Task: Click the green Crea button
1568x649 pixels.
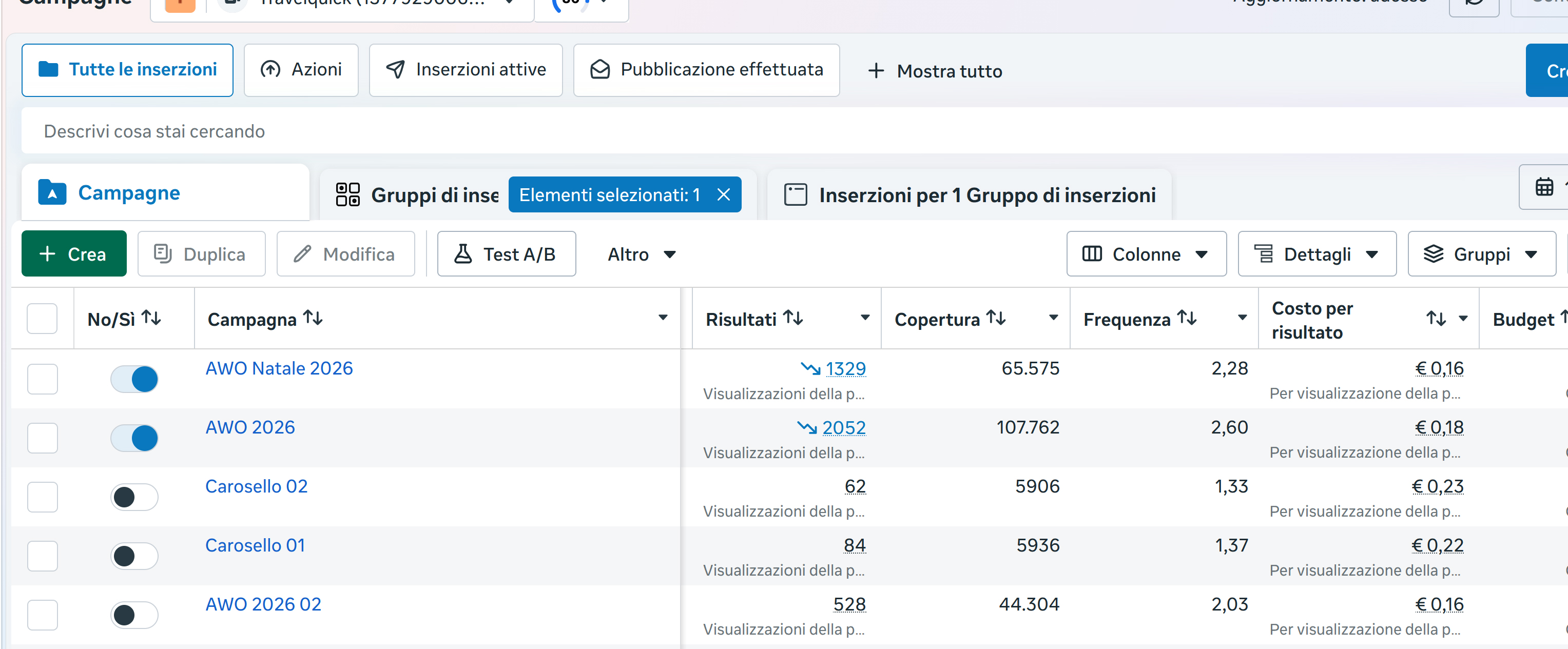Action: click(73, 253)
